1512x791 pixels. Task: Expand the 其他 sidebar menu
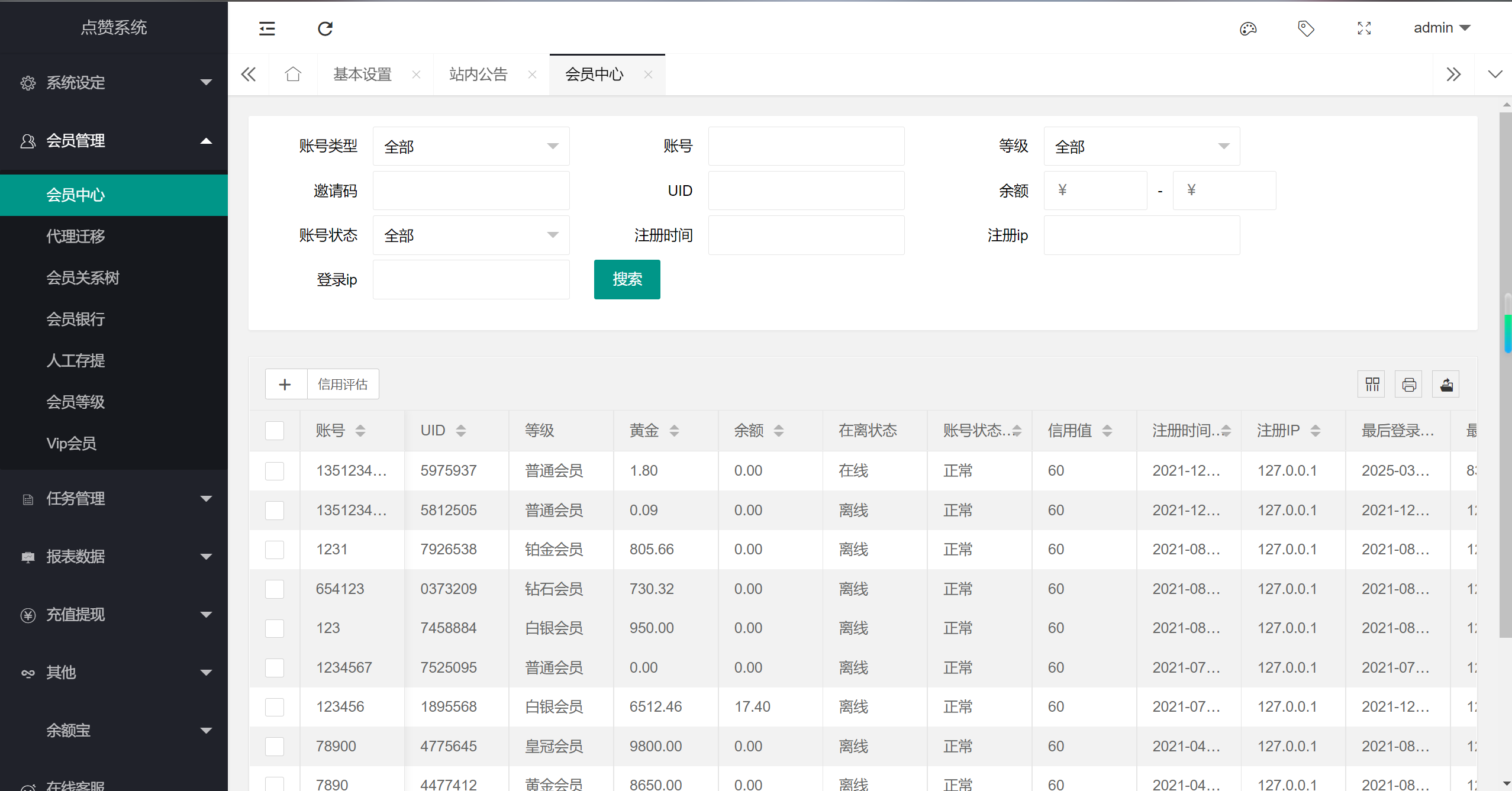point(114,673)
